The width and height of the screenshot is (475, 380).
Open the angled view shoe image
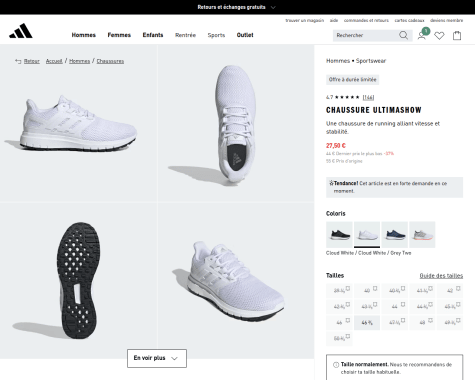236,281
